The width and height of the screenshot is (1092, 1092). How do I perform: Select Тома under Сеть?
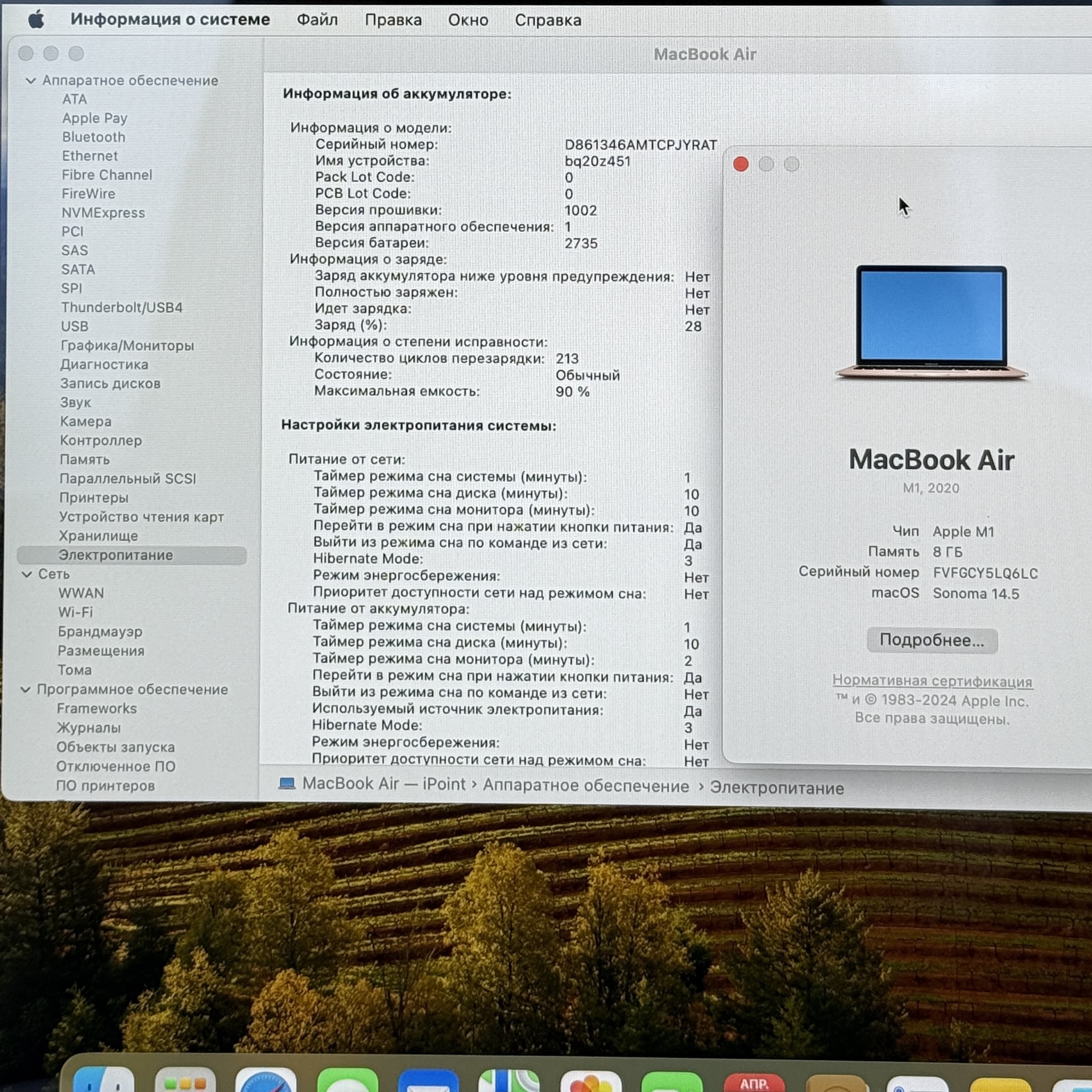point(75,671)
